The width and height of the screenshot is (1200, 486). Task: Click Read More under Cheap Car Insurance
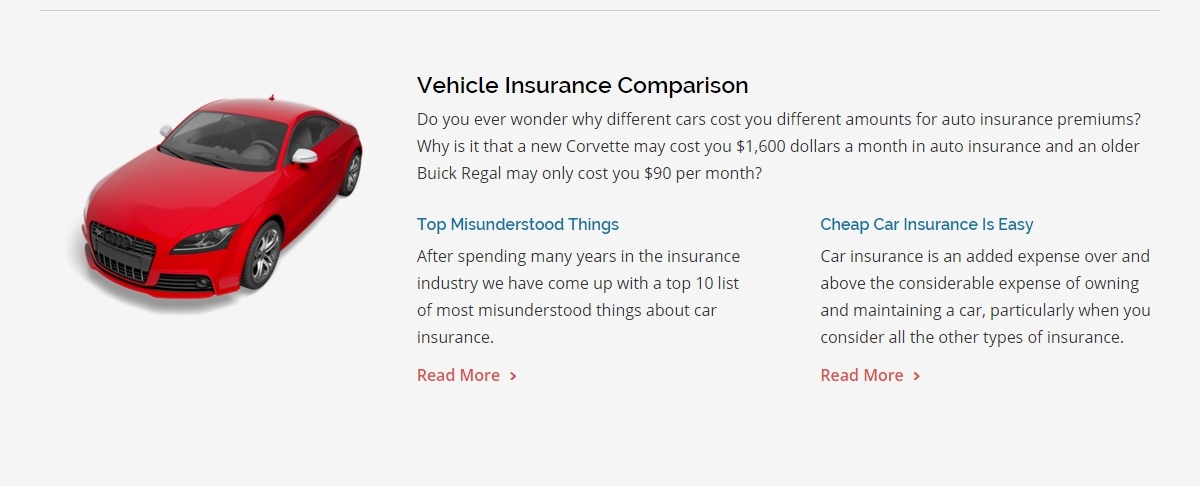[862, 375]
